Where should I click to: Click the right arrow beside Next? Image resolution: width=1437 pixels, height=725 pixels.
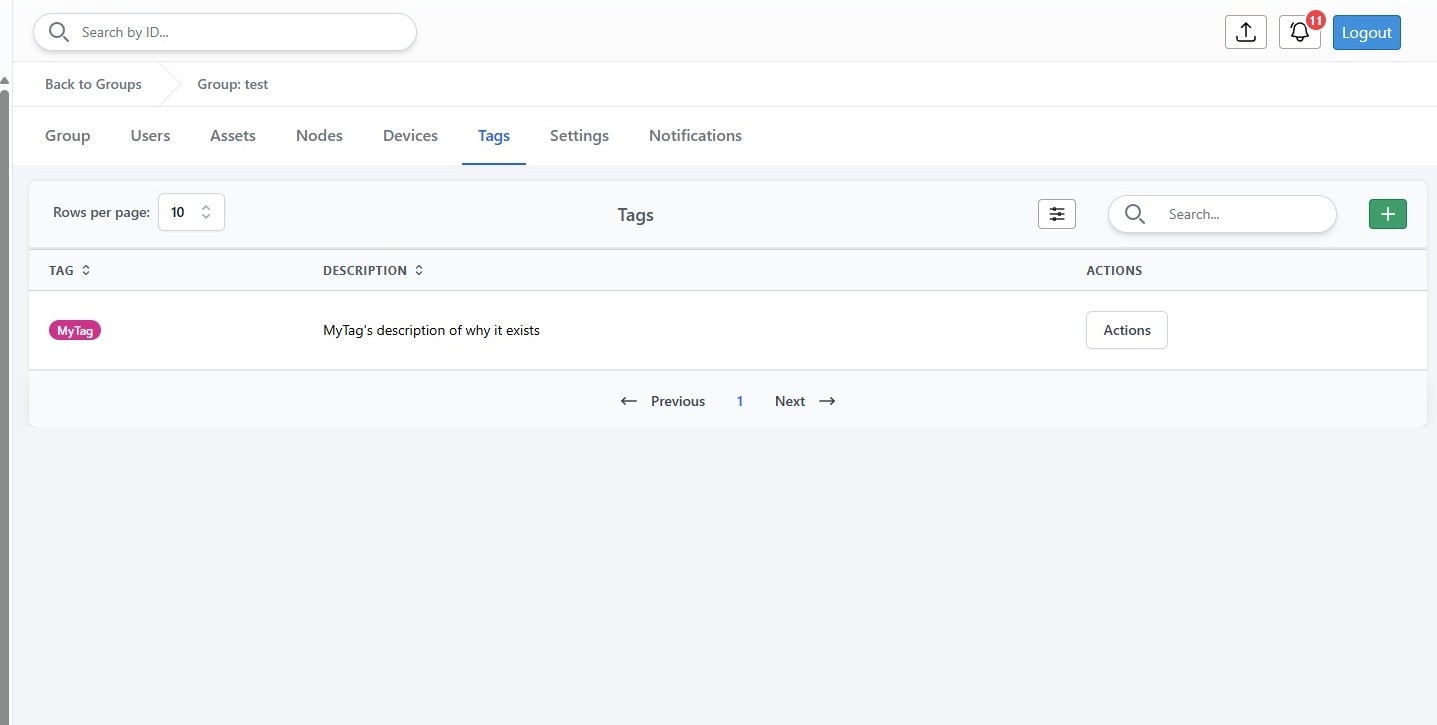coord(827,401)
